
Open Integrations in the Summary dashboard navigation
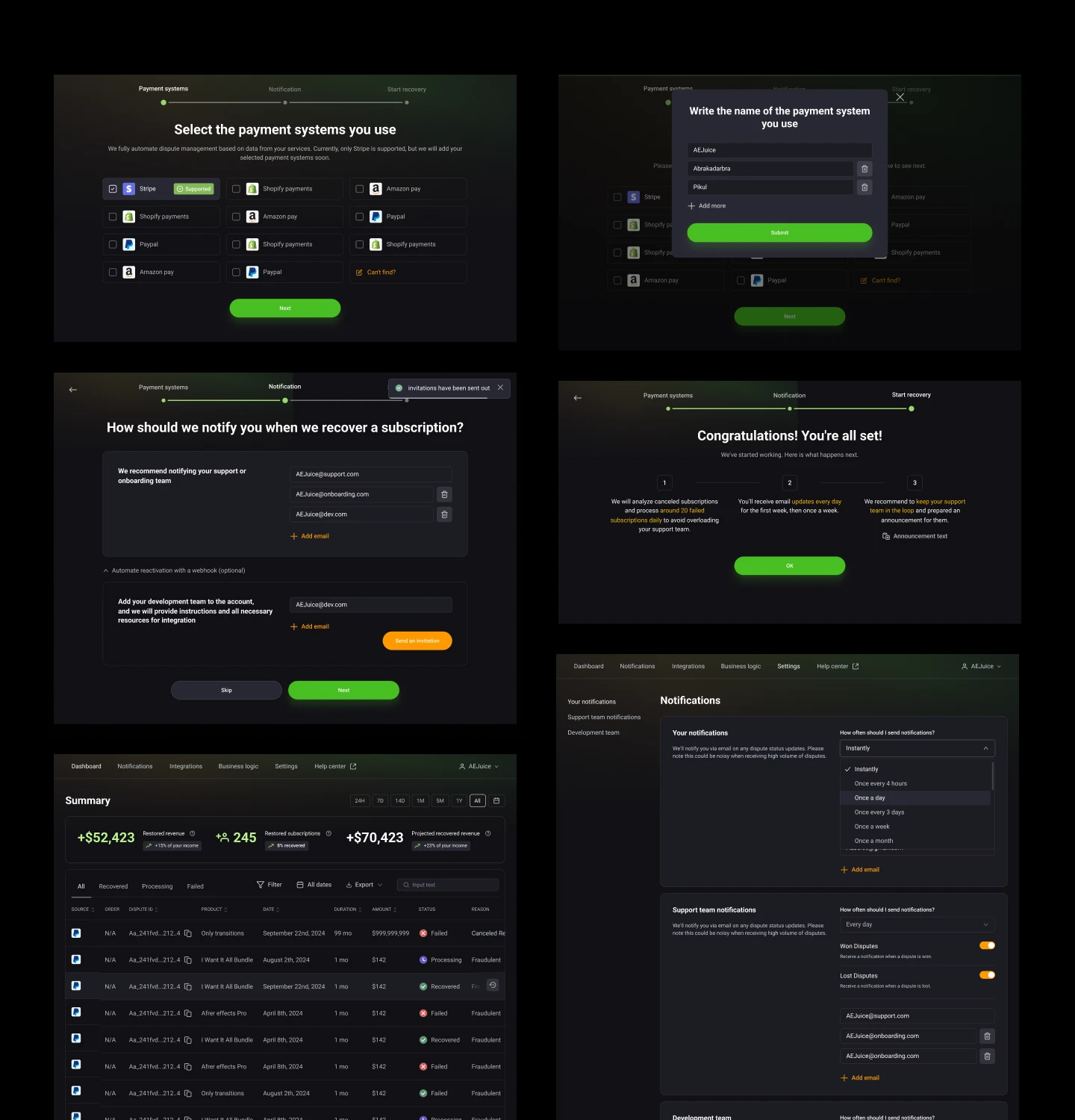point(186,766)
